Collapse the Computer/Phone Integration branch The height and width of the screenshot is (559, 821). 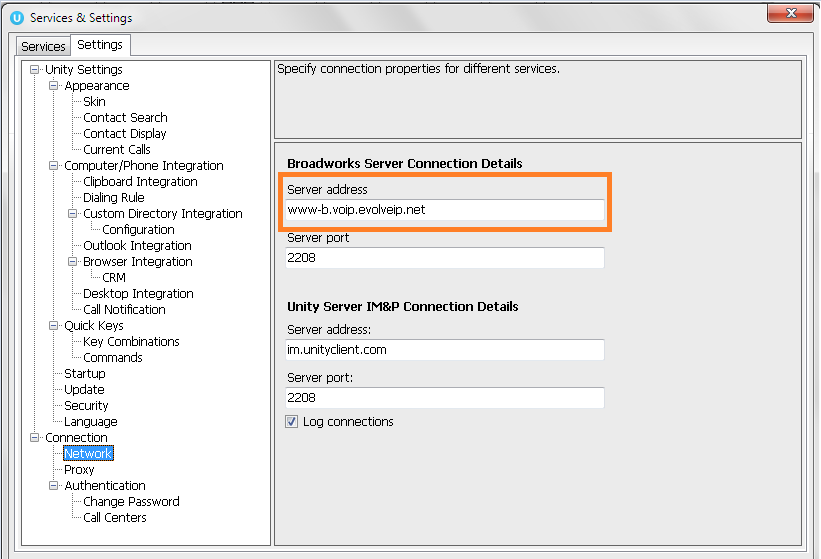tap(54, 166)
